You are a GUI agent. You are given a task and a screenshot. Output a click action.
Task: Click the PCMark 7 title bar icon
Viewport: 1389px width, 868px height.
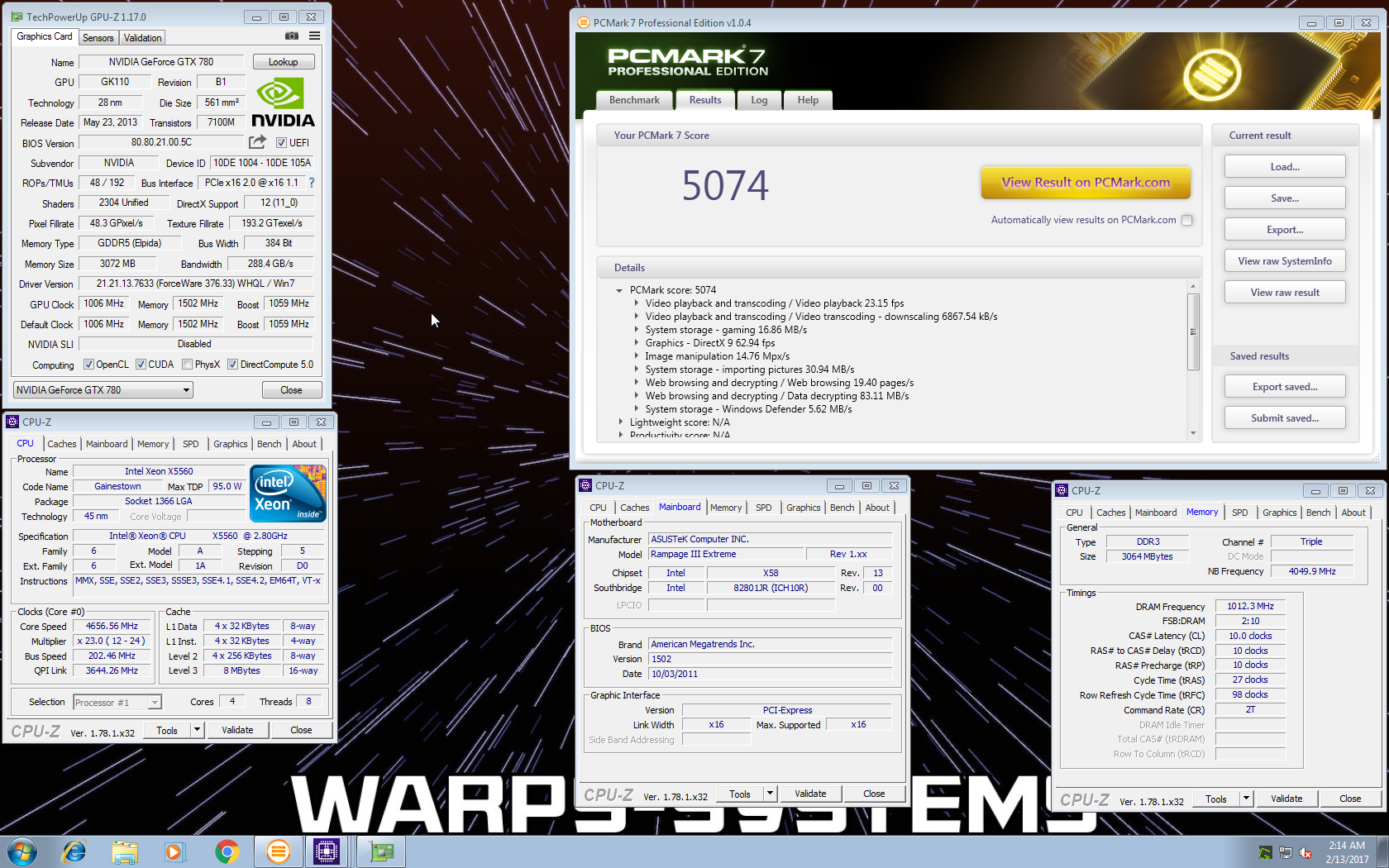pos(584,23)
